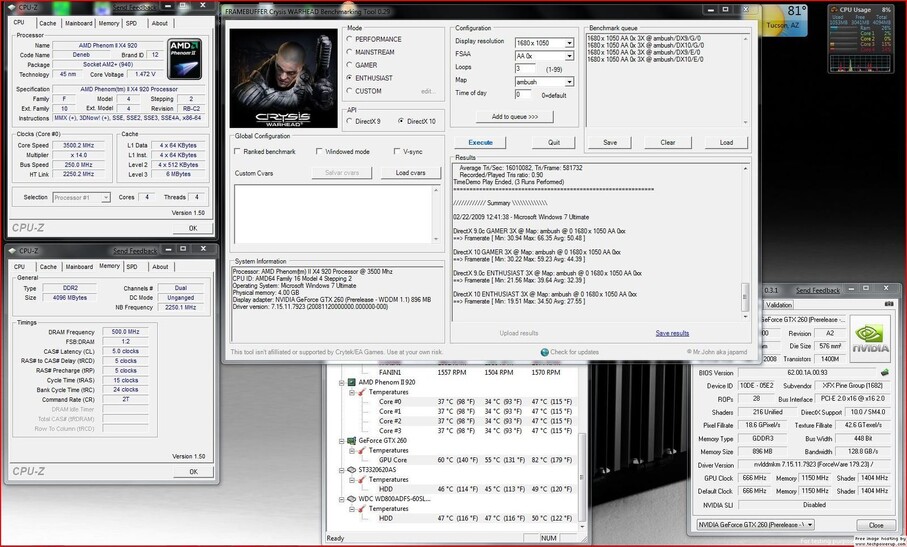Open the SPD tab in top CPU-Z
This screenshot has height=547, width=907.
click(131, 23)
